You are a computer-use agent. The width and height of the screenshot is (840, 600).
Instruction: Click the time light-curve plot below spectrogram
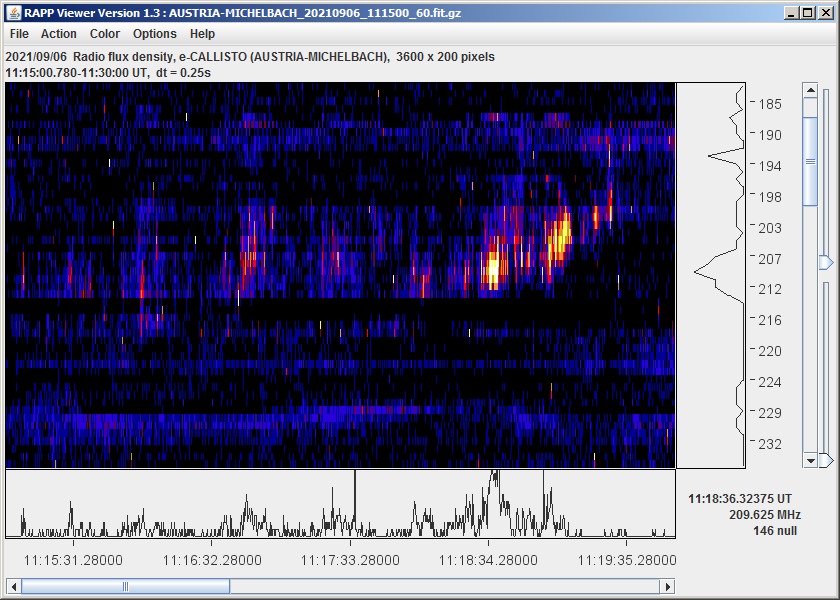340,504
